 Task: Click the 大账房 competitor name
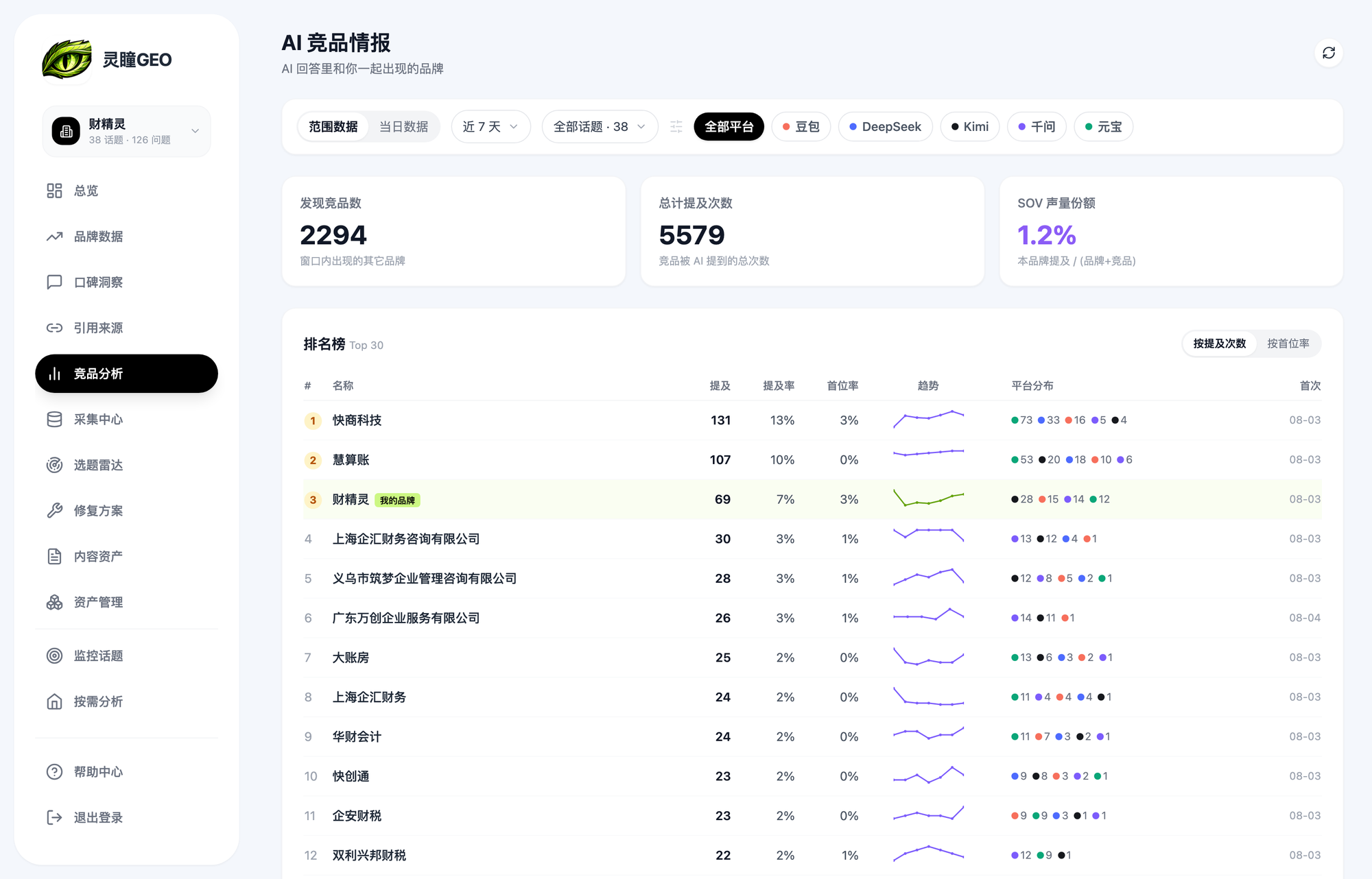[351, 658]
